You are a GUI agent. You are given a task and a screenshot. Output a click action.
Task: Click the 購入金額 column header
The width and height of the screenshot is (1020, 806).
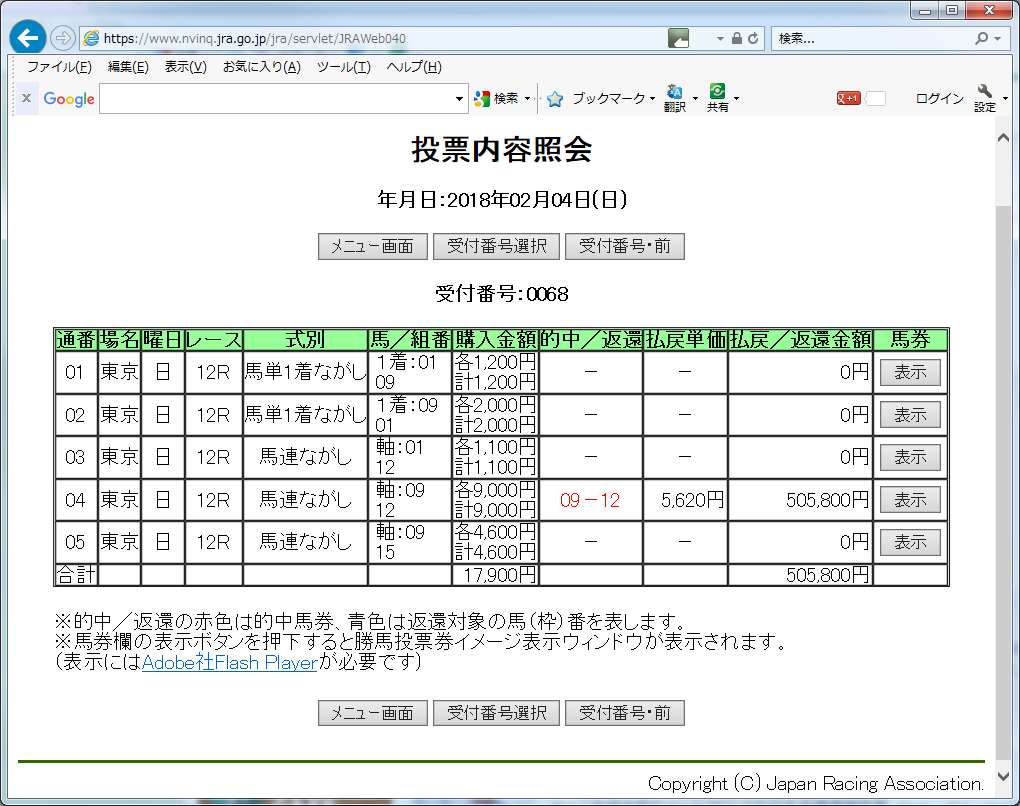496,340
